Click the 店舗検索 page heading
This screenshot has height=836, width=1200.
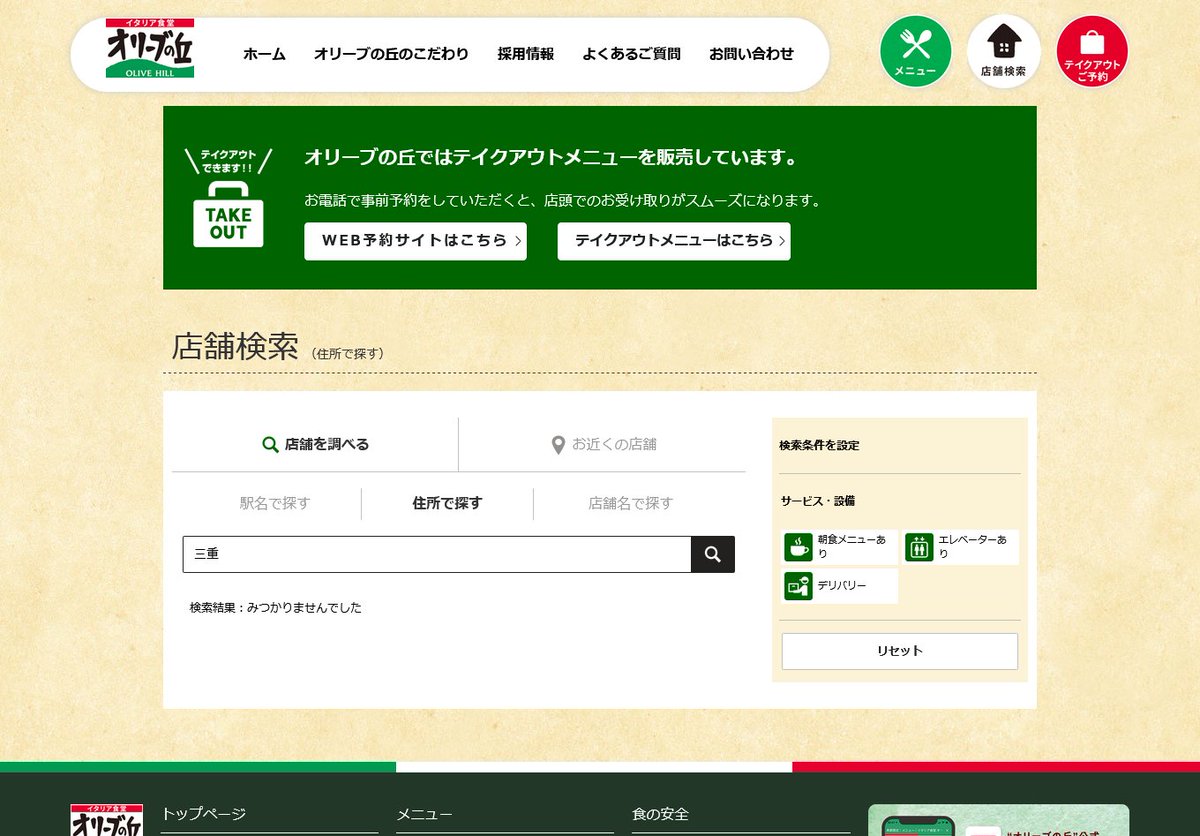[x=235, y=346]
